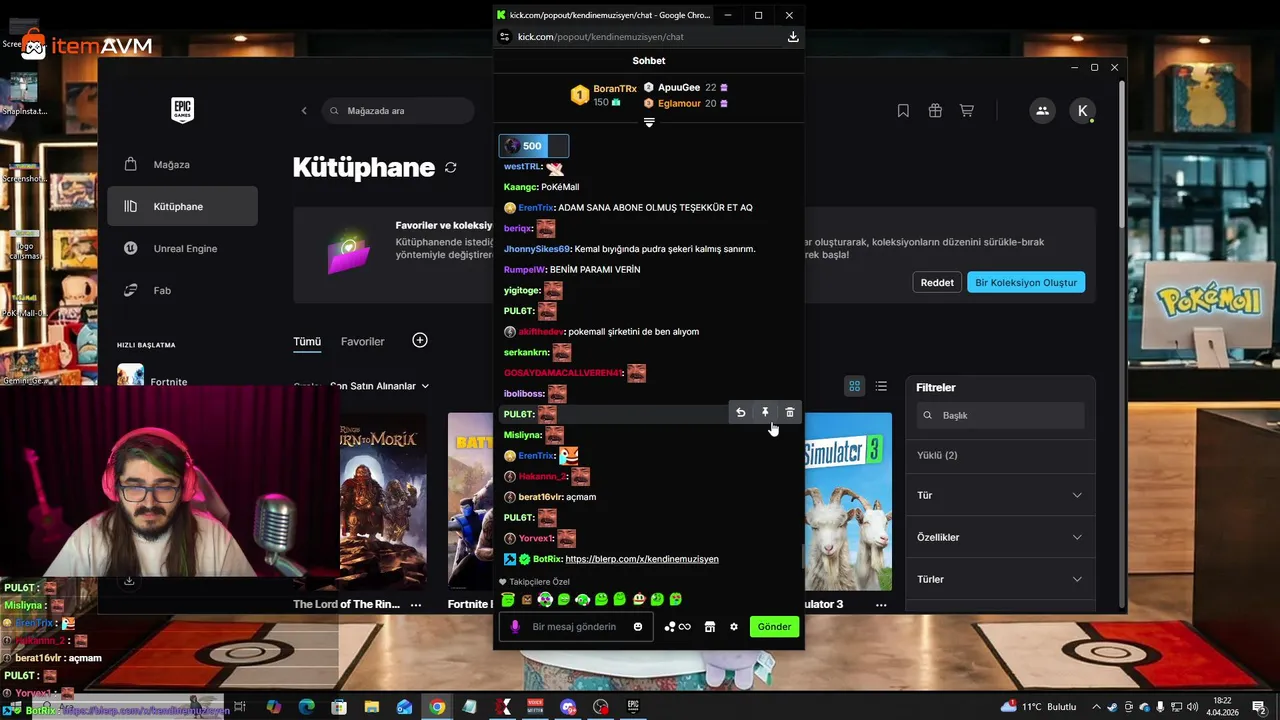Viewport: 1280px width, 720px height.
Task: Open the gift icon in Epic header
Action: (x=935, y=111)
